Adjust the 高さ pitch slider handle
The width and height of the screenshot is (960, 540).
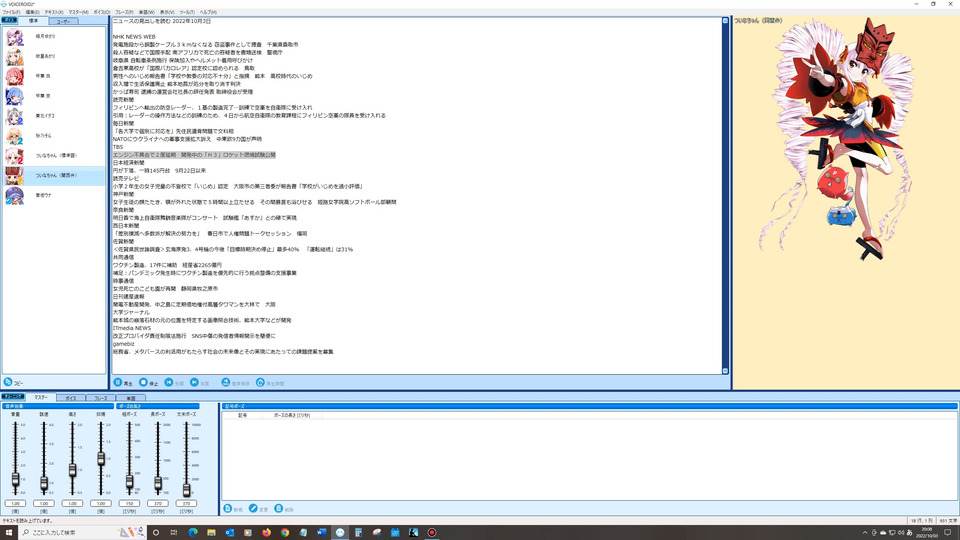point(72,470)
